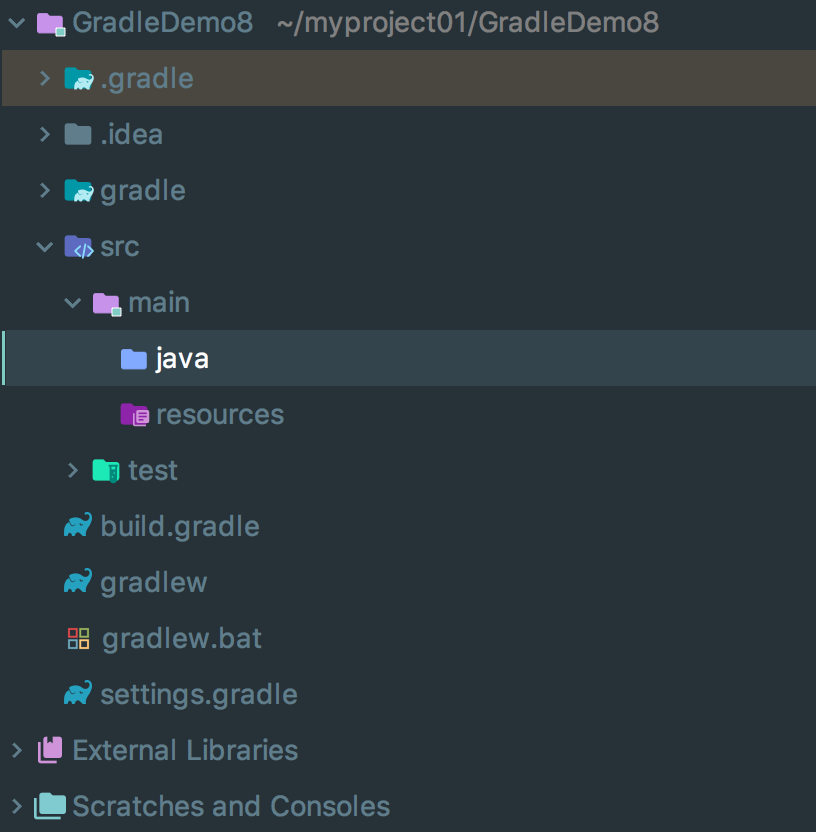Click the src source folder icon
The image size is (816, 832).
pyautogui.click(x=78, y=246)
